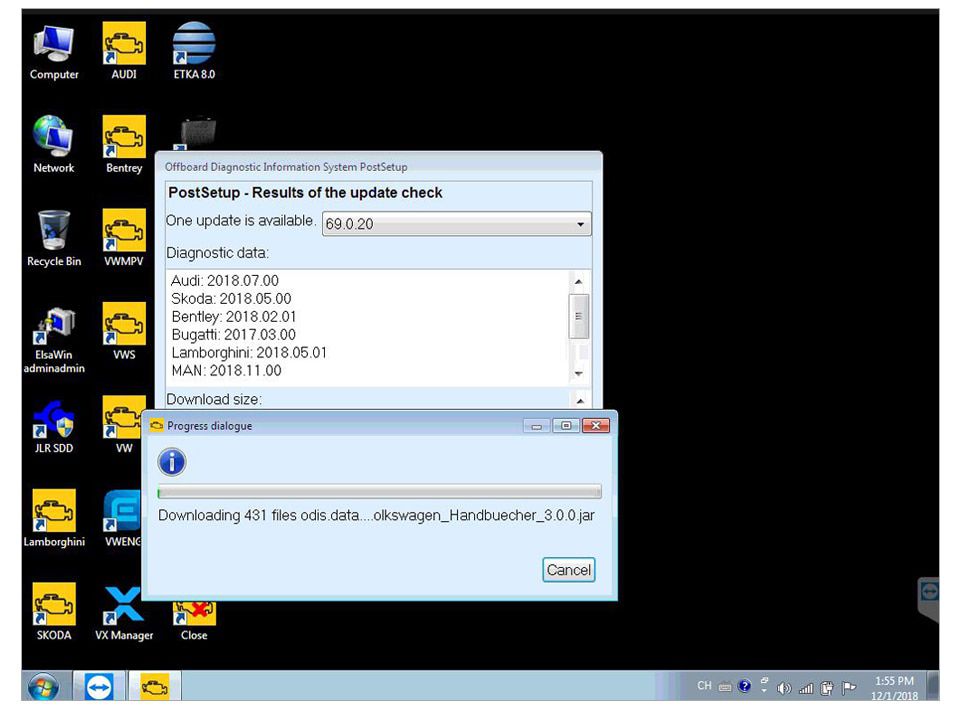The height and width of the screenshot is (725, 960).
Task: Cancel the download in Progress dialogue
Action: click(568, 570)
